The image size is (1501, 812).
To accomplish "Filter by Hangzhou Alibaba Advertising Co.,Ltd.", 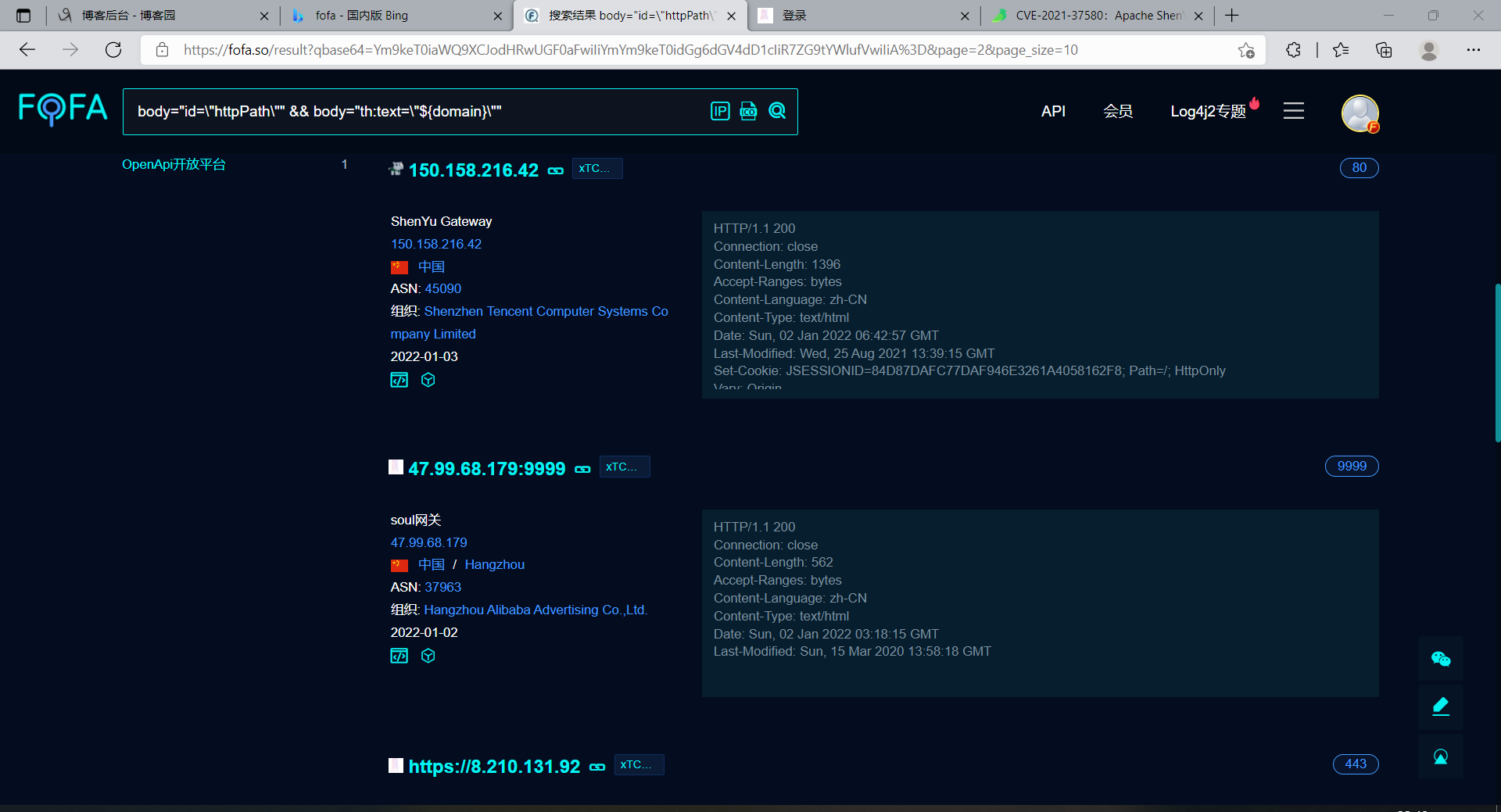I will (x=536, y=610).
